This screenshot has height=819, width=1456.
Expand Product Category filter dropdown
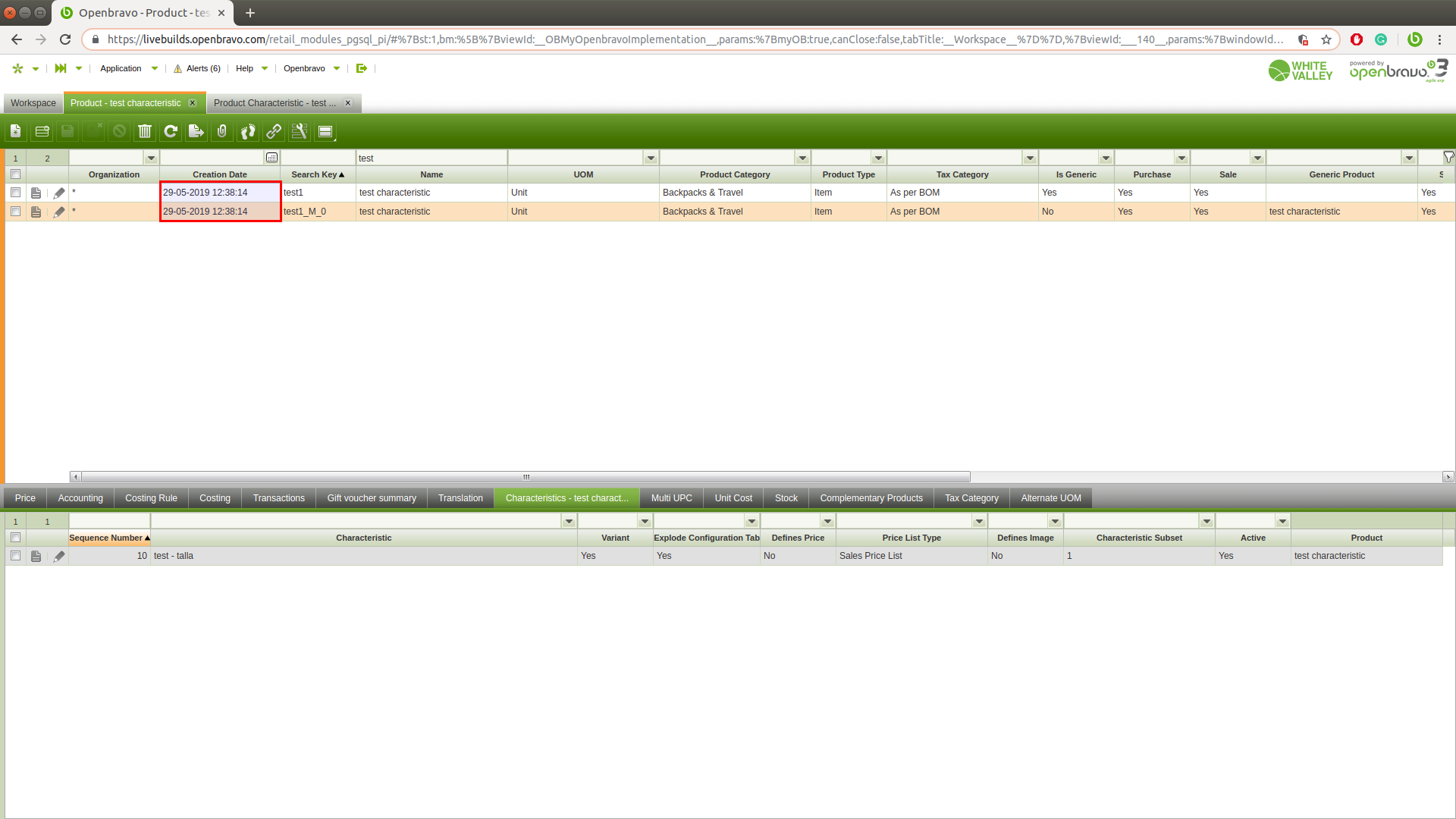(x=802, y=158)
